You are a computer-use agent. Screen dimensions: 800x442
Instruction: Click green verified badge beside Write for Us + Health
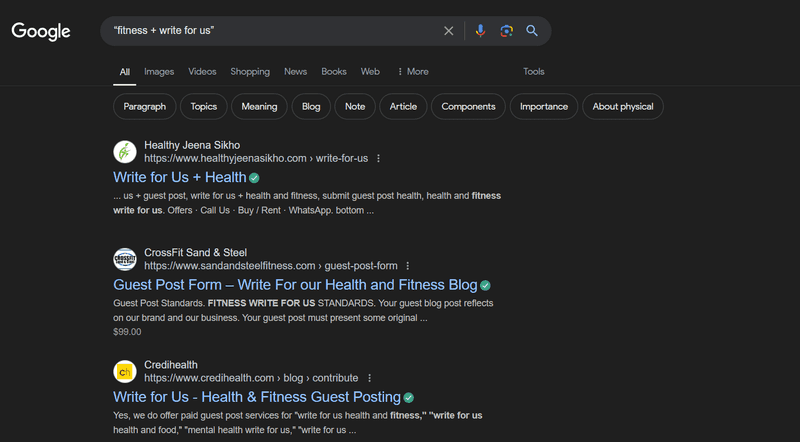(x=254, y=178)
